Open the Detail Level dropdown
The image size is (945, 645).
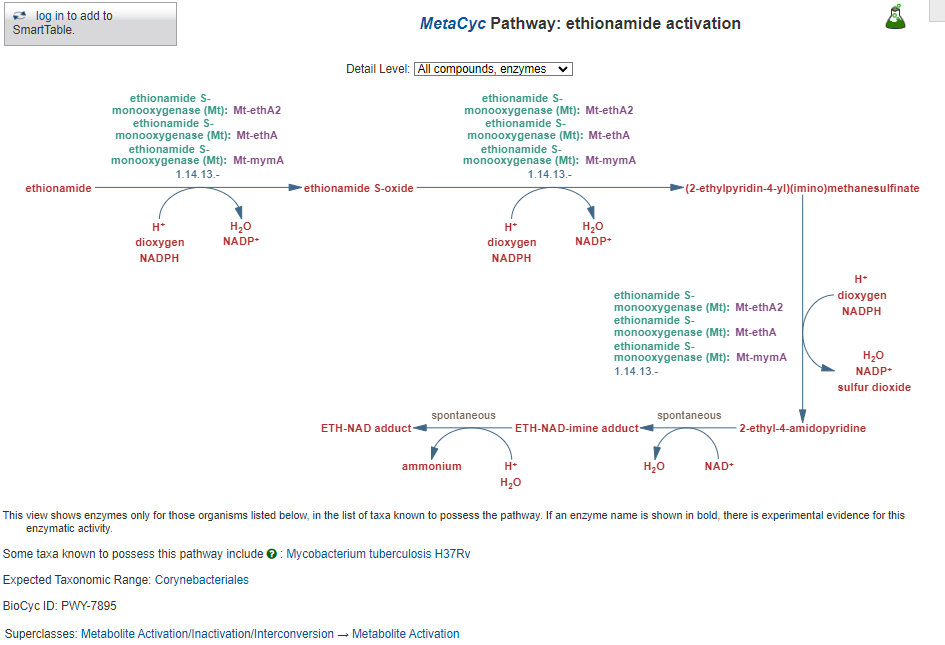493,69
